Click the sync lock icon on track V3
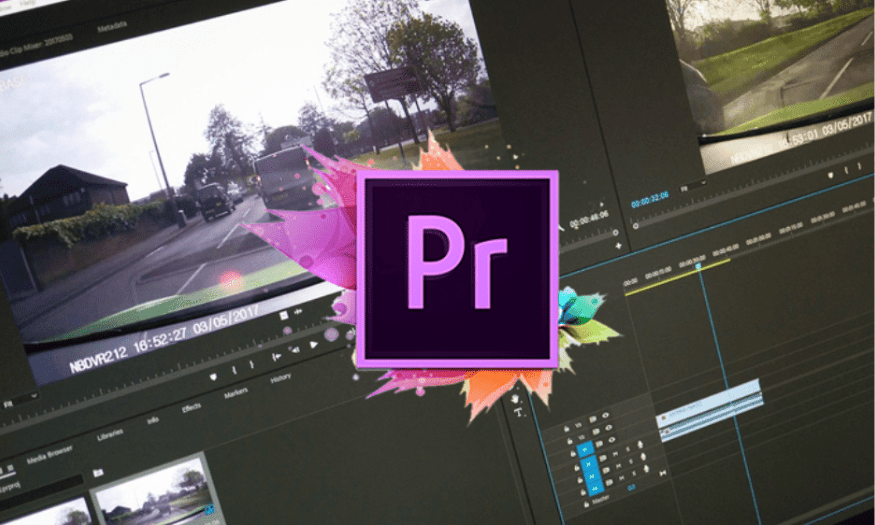This screenshot has width=875, height=525. (593, 419)
